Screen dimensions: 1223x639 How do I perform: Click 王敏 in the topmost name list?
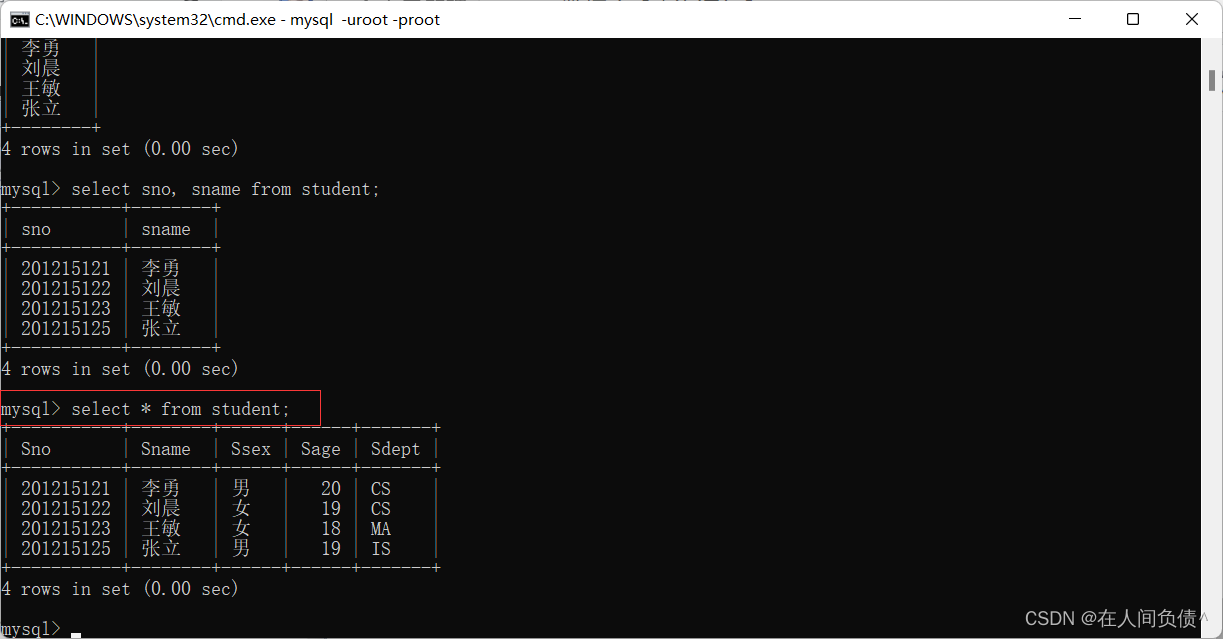point(41,88)
